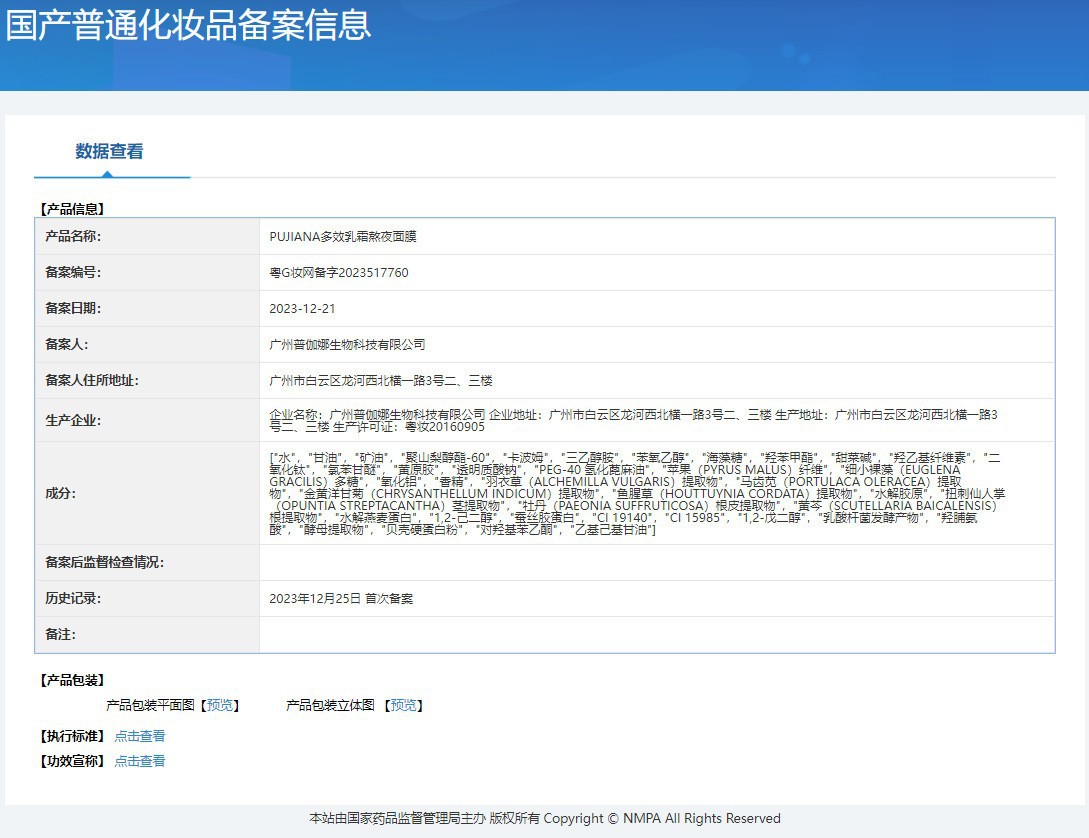
Task: Click the 【产品包装】 section heading
Action: (72, 680)
